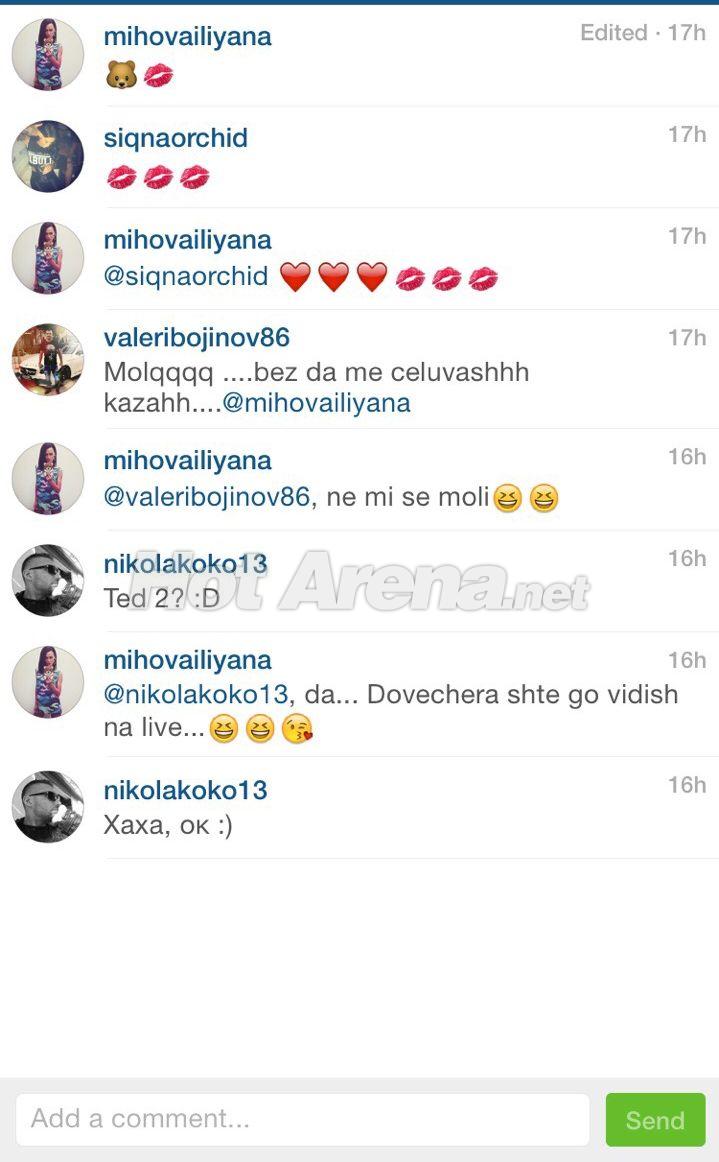Select the bear and kiss emoji comment
Screen dimensions: 719x1162
tap(139, 75)
